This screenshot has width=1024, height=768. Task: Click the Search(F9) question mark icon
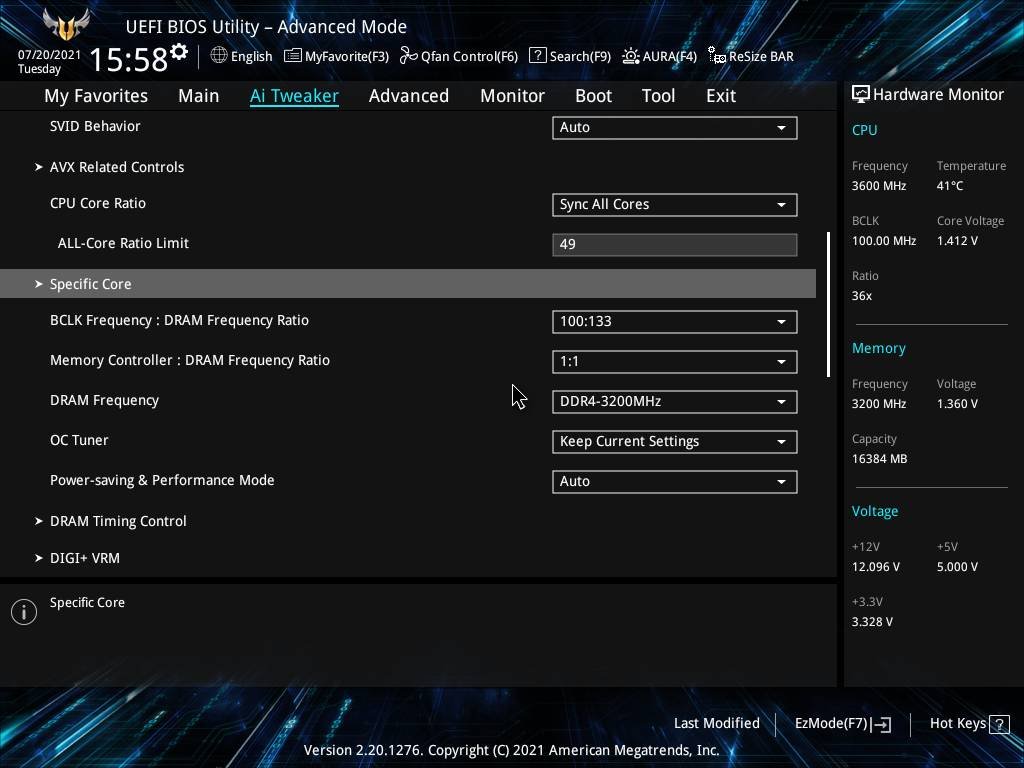[x=537, y=56]
